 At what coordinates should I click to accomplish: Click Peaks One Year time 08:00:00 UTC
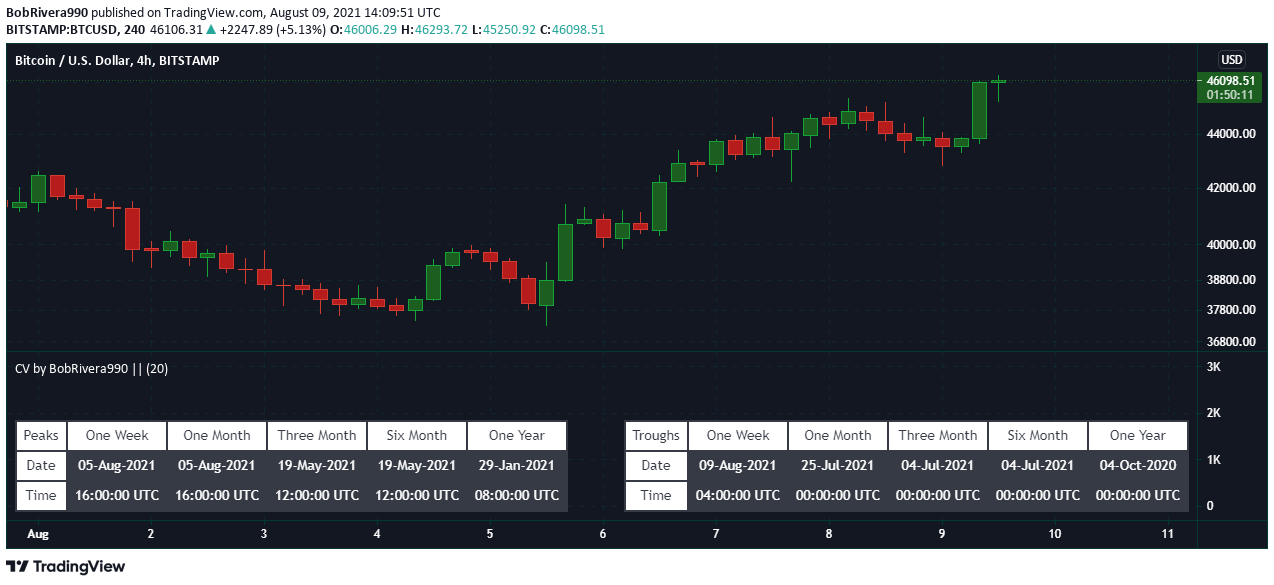[x=517, y=495]
